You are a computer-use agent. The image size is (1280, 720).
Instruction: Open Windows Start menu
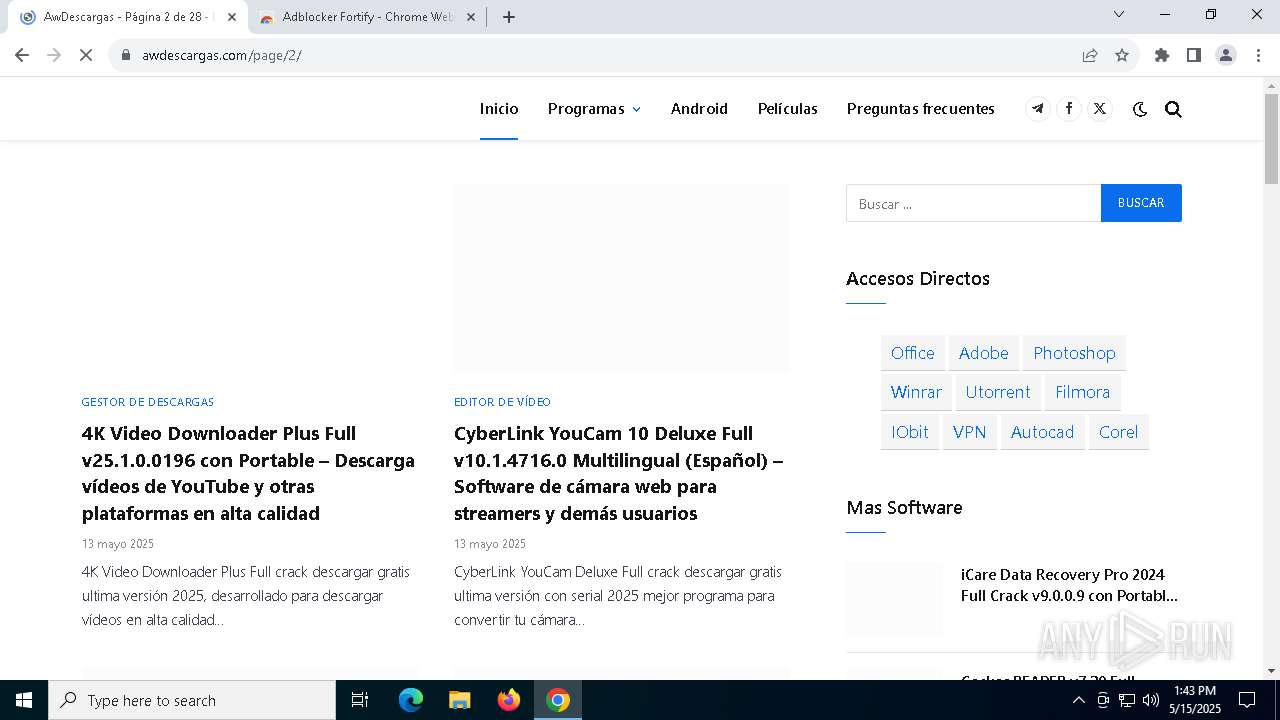[x=24, y=700]
